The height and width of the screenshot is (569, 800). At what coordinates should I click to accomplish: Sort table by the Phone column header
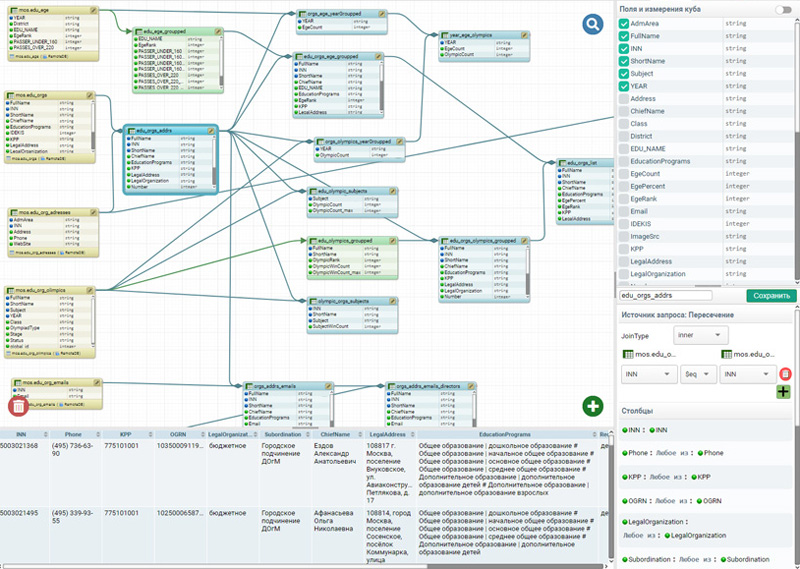click(x=76, y=434)
